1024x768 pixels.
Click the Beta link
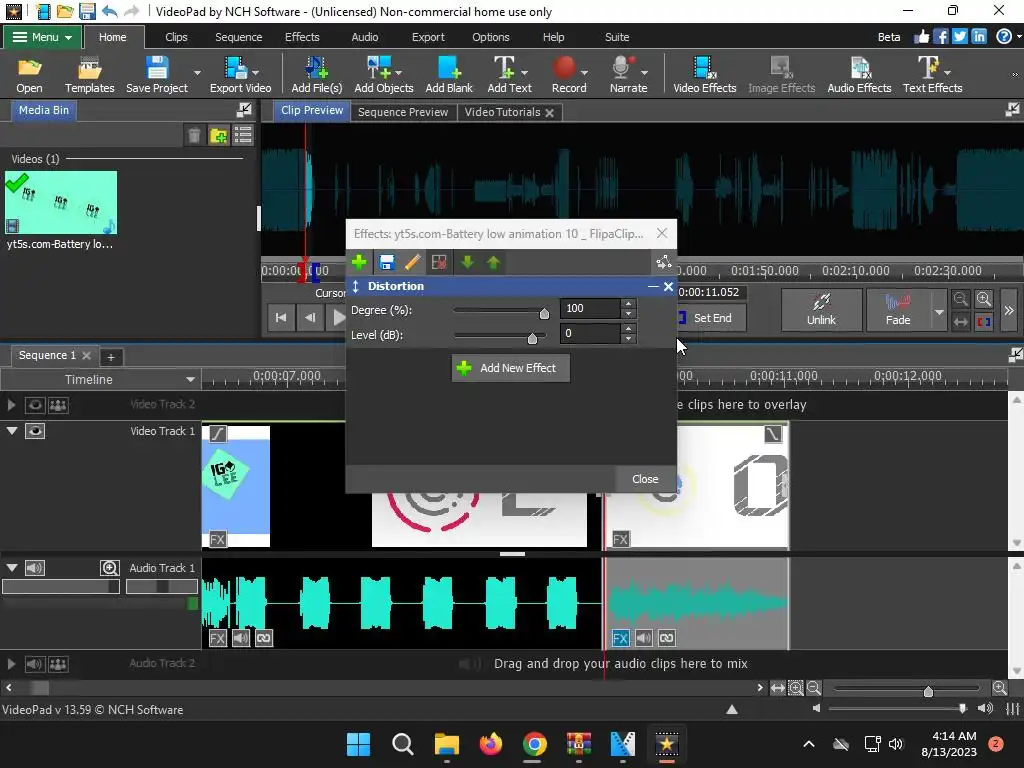tap(888, 37)
